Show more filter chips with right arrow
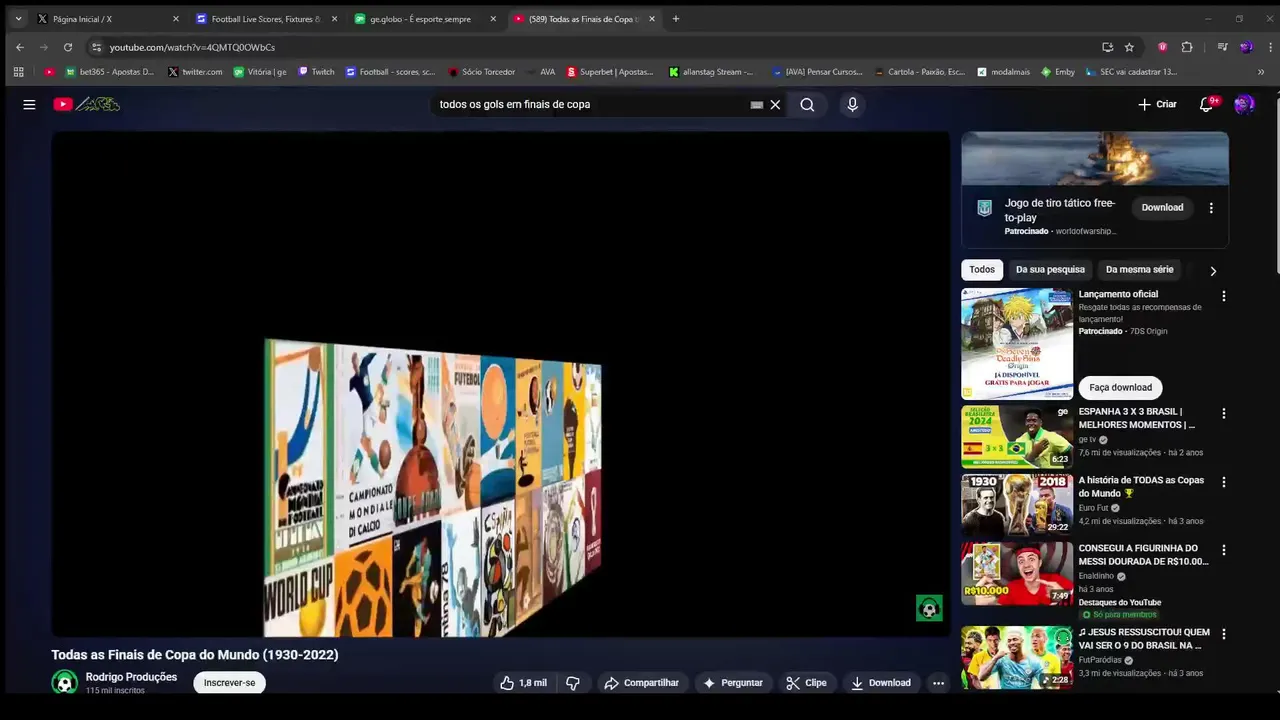This screenshot has height=720, width=1280. (1213, 271)
